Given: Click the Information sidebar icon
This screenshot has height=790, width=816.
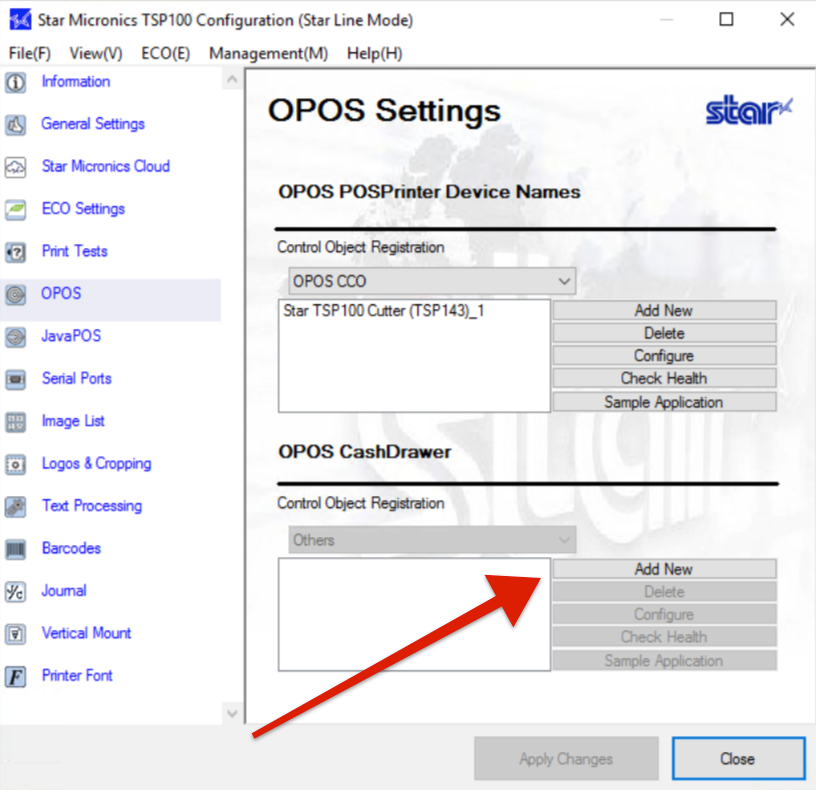Looking at the screenshot, I should tap(16, 82).
